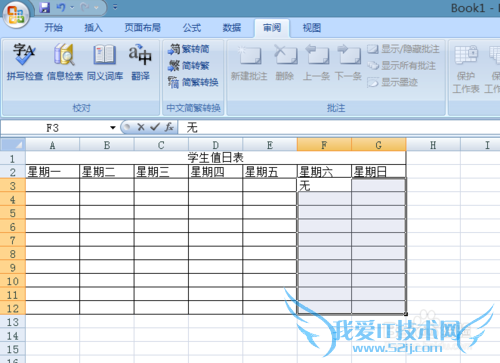Click cell 星期六
Viewport: 500px width, 363px height.
tap(324, 172)
